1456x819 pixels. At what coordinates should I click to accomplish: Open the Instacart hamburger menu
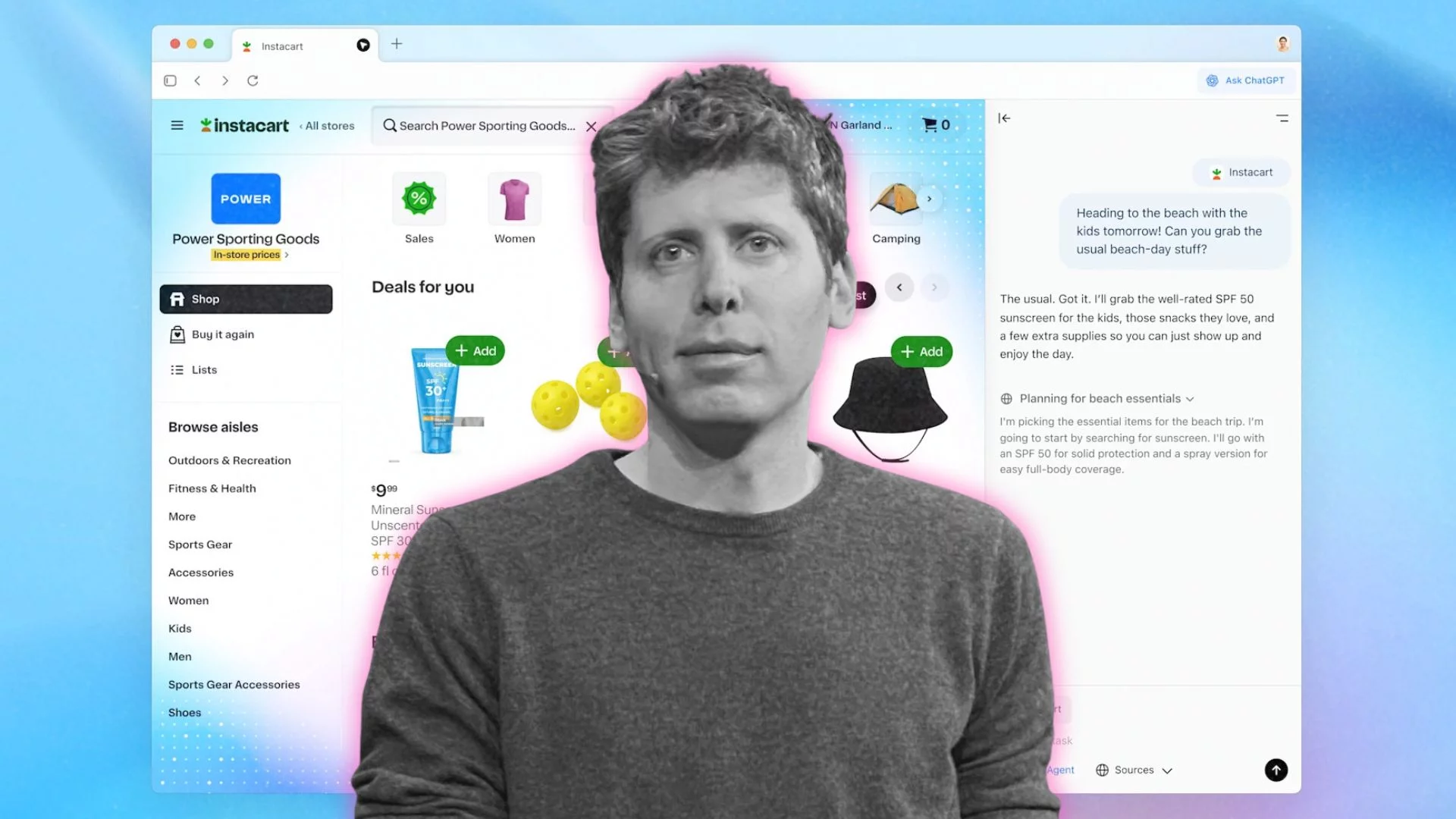[177, 125]
